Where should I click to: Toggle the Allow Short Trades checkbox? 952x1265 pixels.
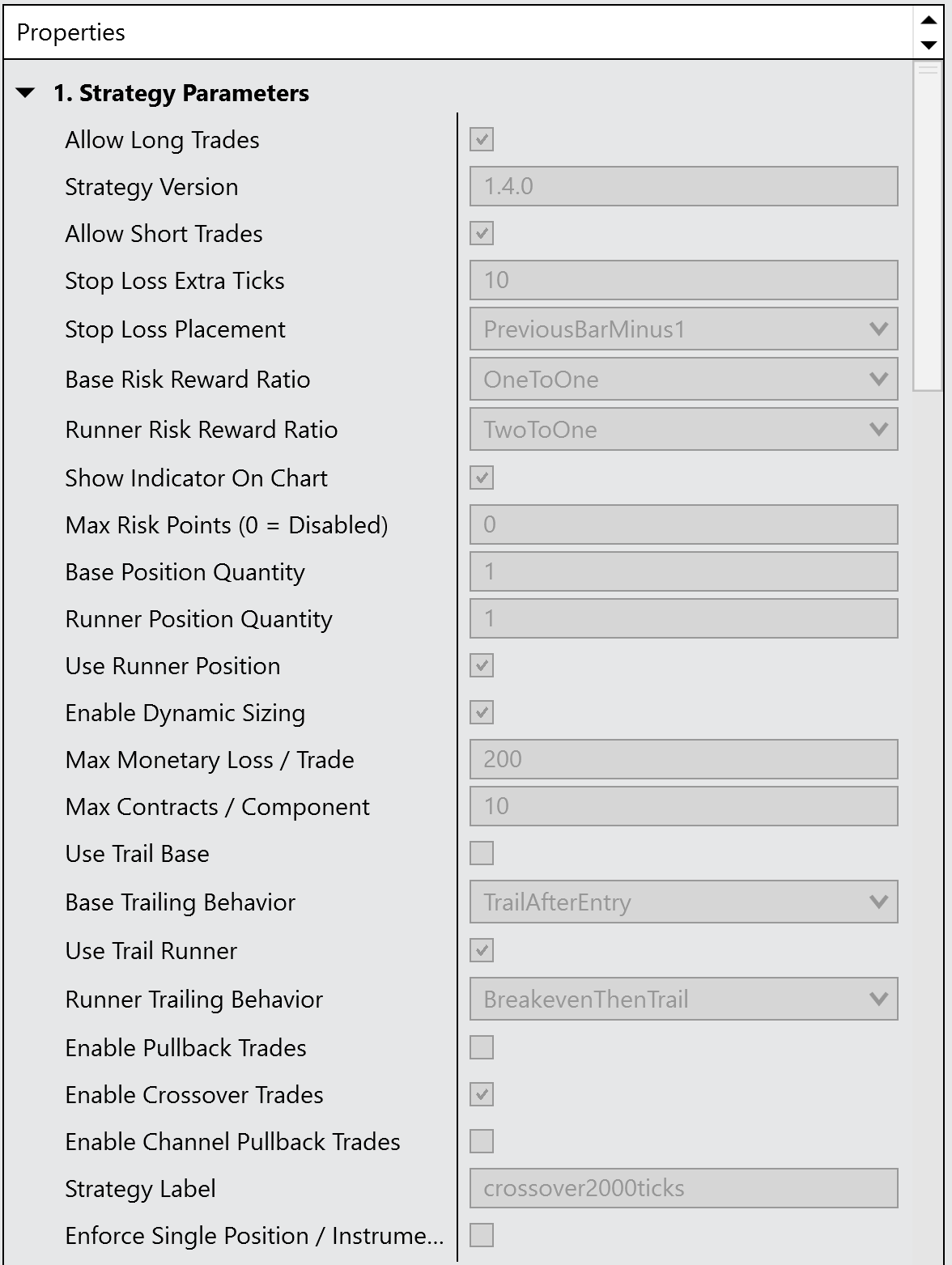(482, 234)
